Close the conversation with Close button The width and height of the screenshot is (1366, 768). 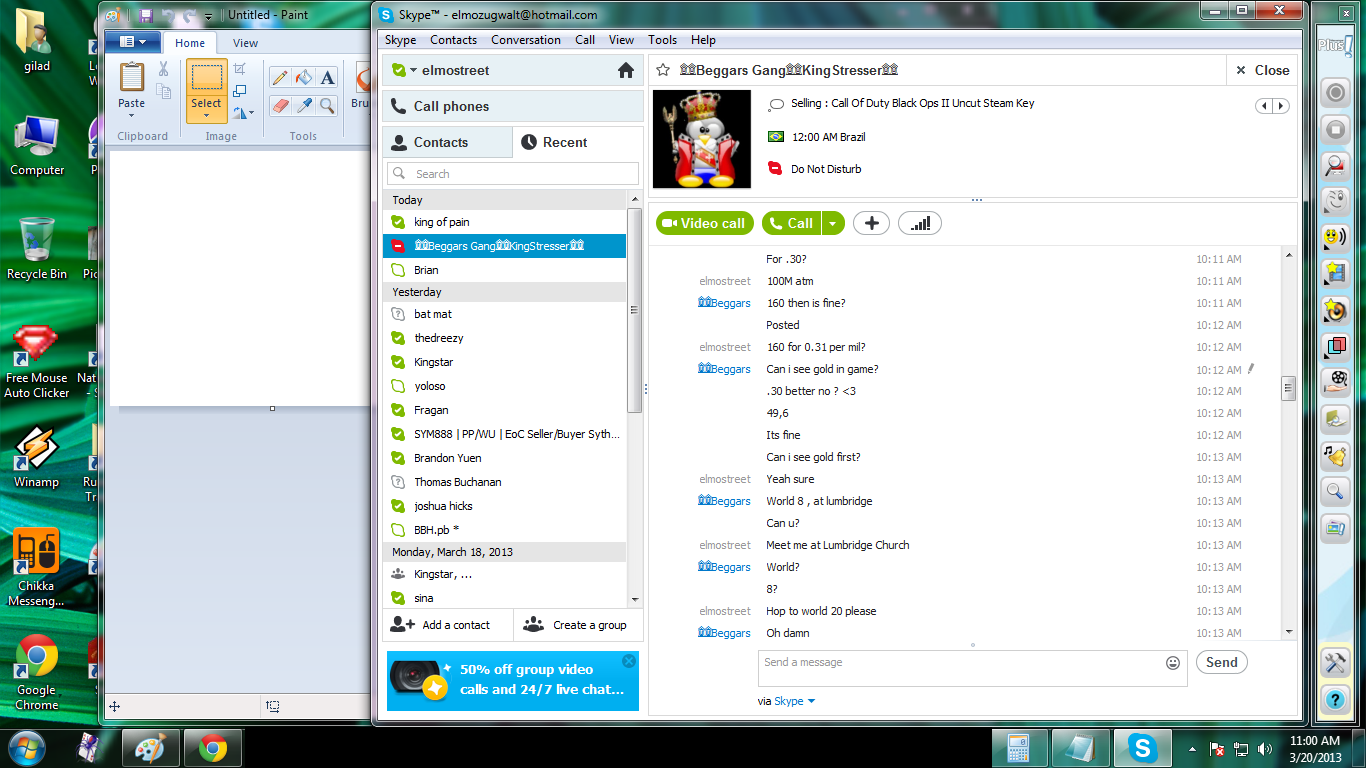pyautogui.click(x=1262, y=70)
